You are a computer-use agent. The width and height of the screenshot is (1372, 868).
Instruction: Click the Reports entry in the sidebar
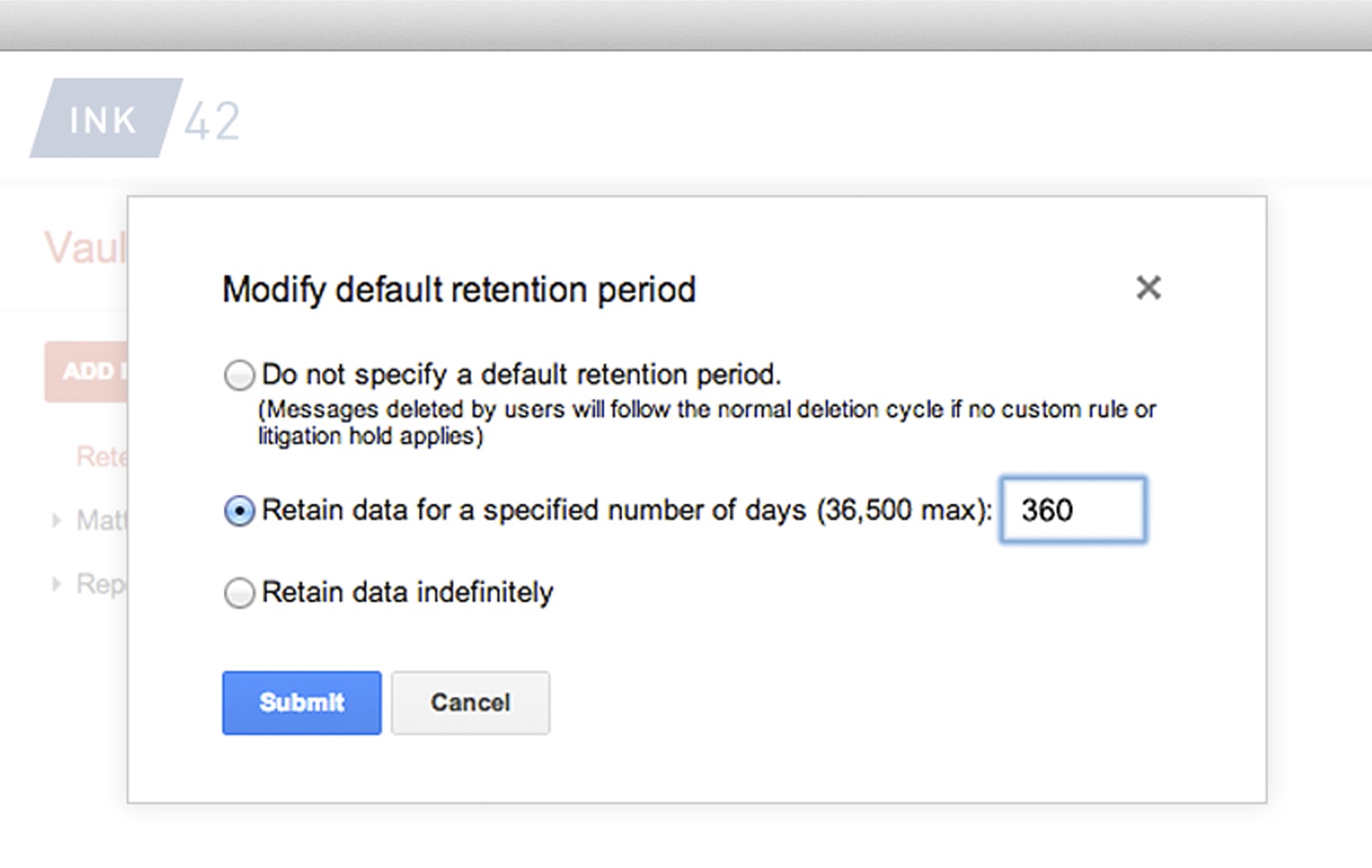[x=96, y=584]
